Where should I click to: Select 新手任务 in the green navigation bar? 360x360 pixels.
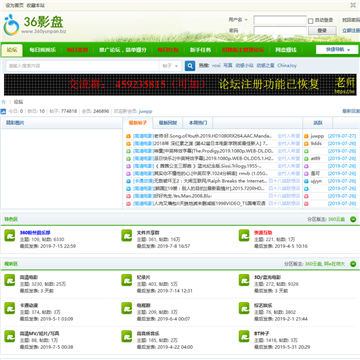pyautogui.click(x=200, y=50)
